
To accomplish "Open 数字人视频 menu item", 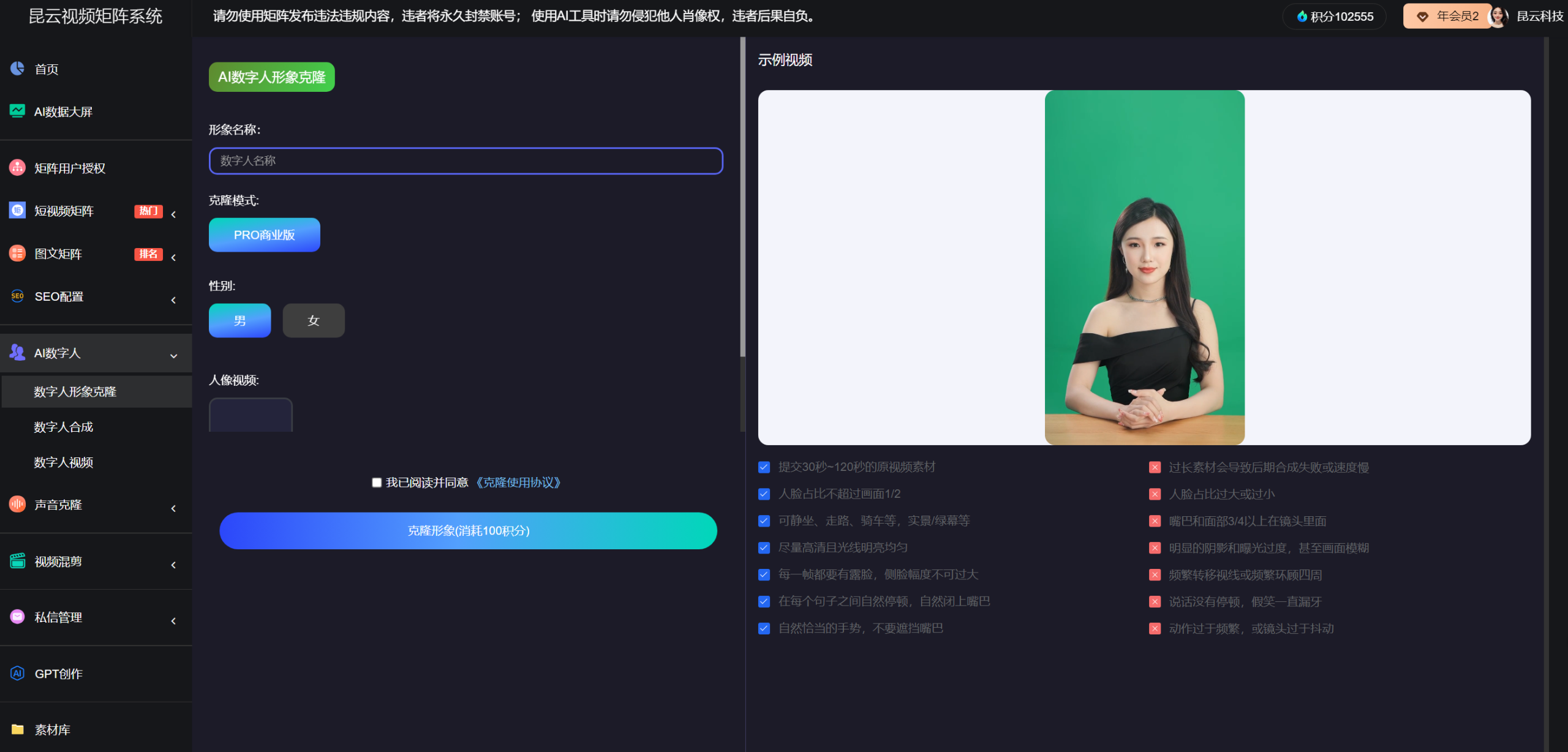I will 63,462.
